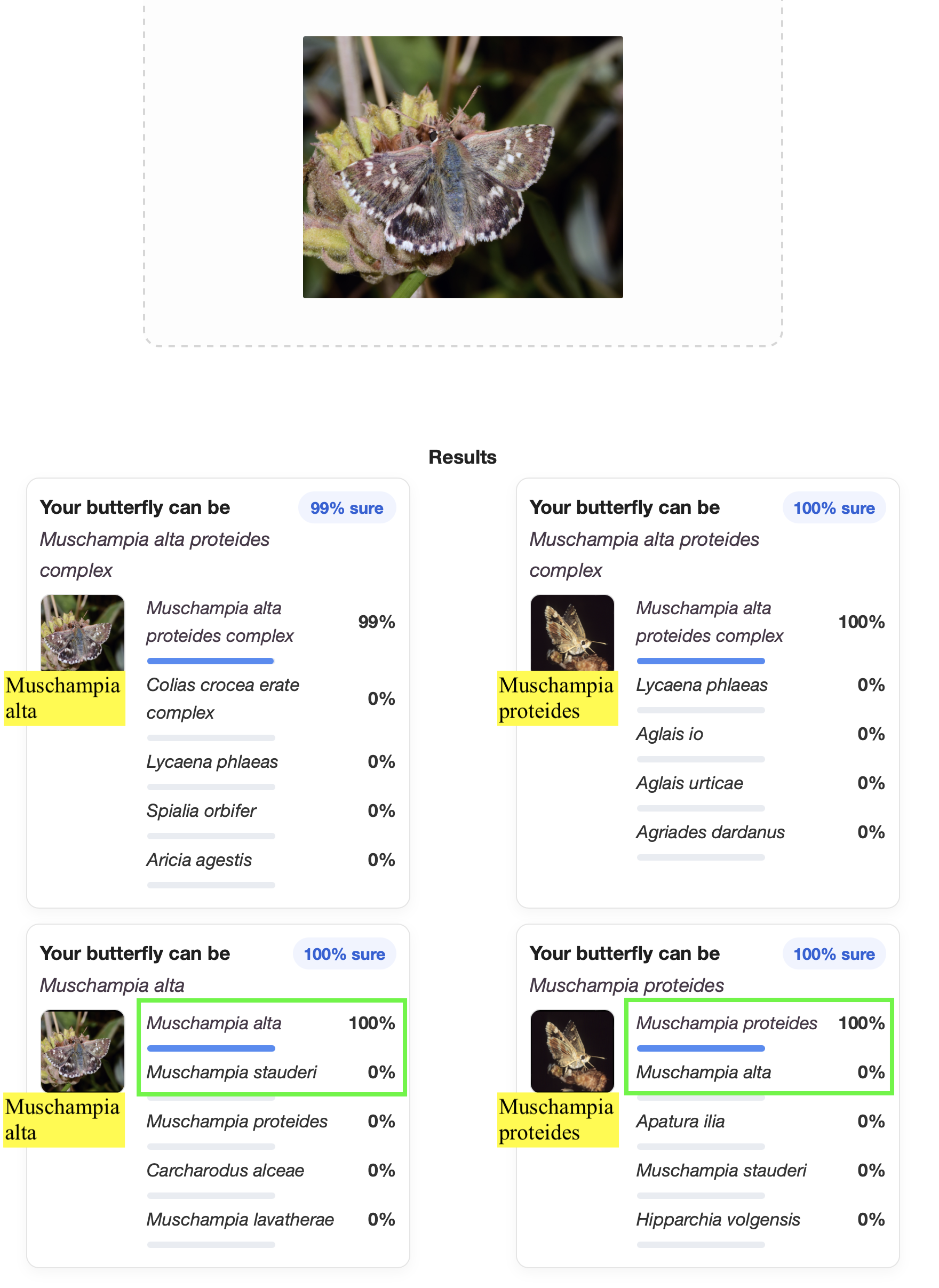Open the Aglais io result
939x1288 pixels.
click(670, 734)
